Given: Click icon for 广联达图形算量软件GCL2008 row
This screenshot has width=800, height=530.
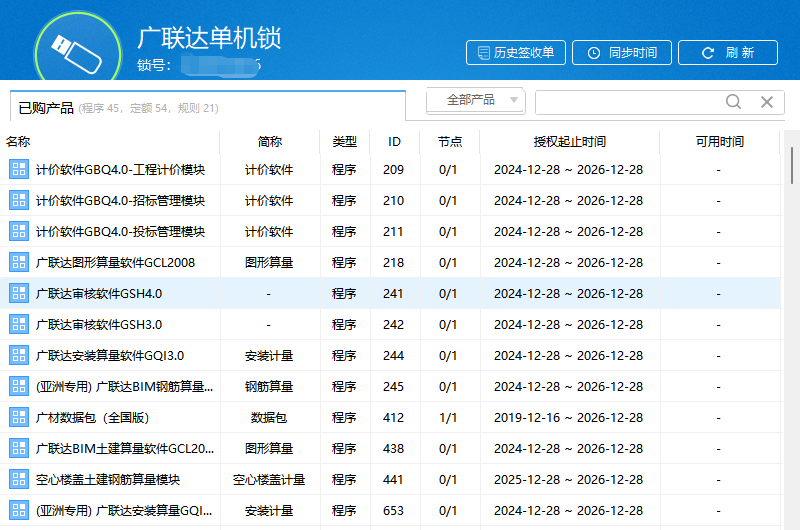Looking at the screenshot, I should point(19,262).
